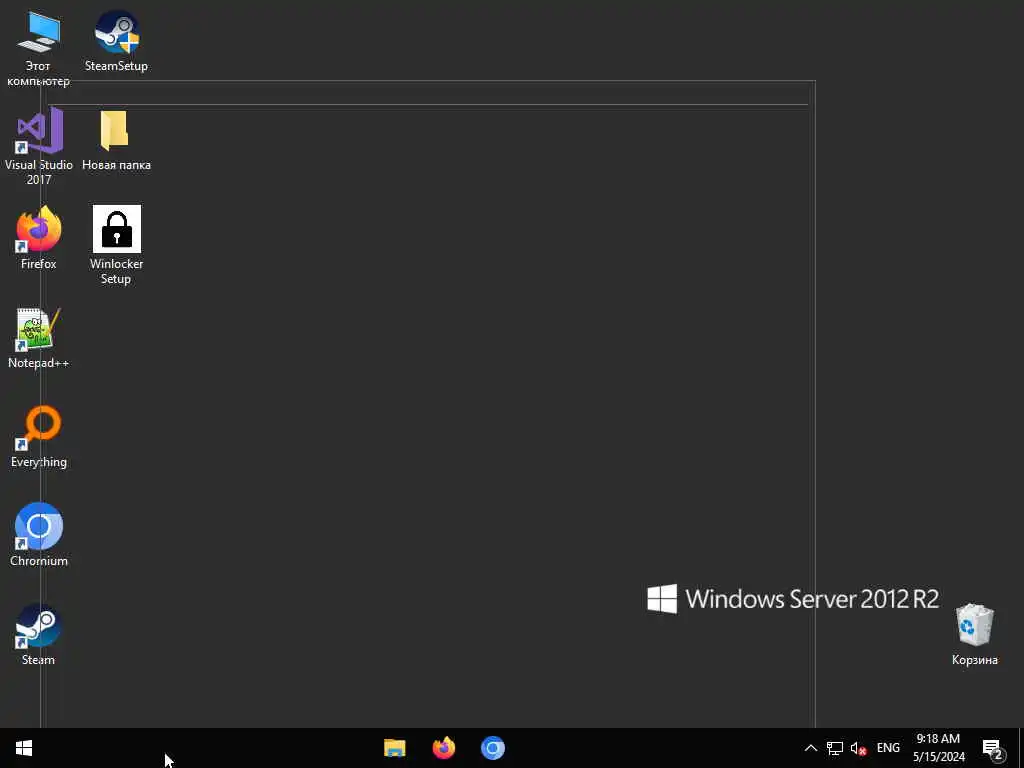The image size is (1024, 768).
Task: Select the Winlocker Setup icon
Action: click(x=116, y=246)
